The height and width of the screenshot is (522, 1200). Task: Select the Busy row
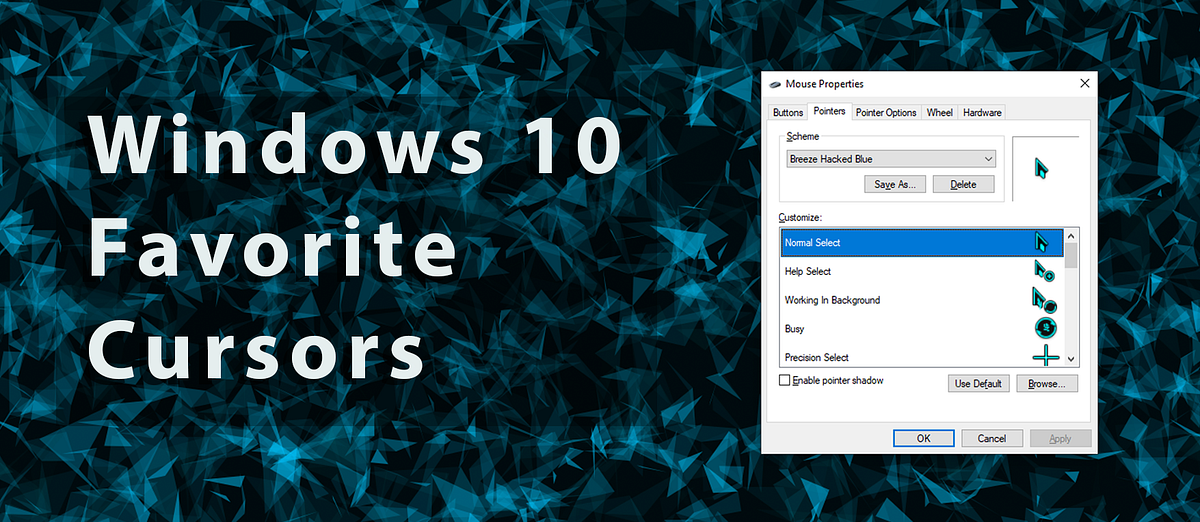922,328
